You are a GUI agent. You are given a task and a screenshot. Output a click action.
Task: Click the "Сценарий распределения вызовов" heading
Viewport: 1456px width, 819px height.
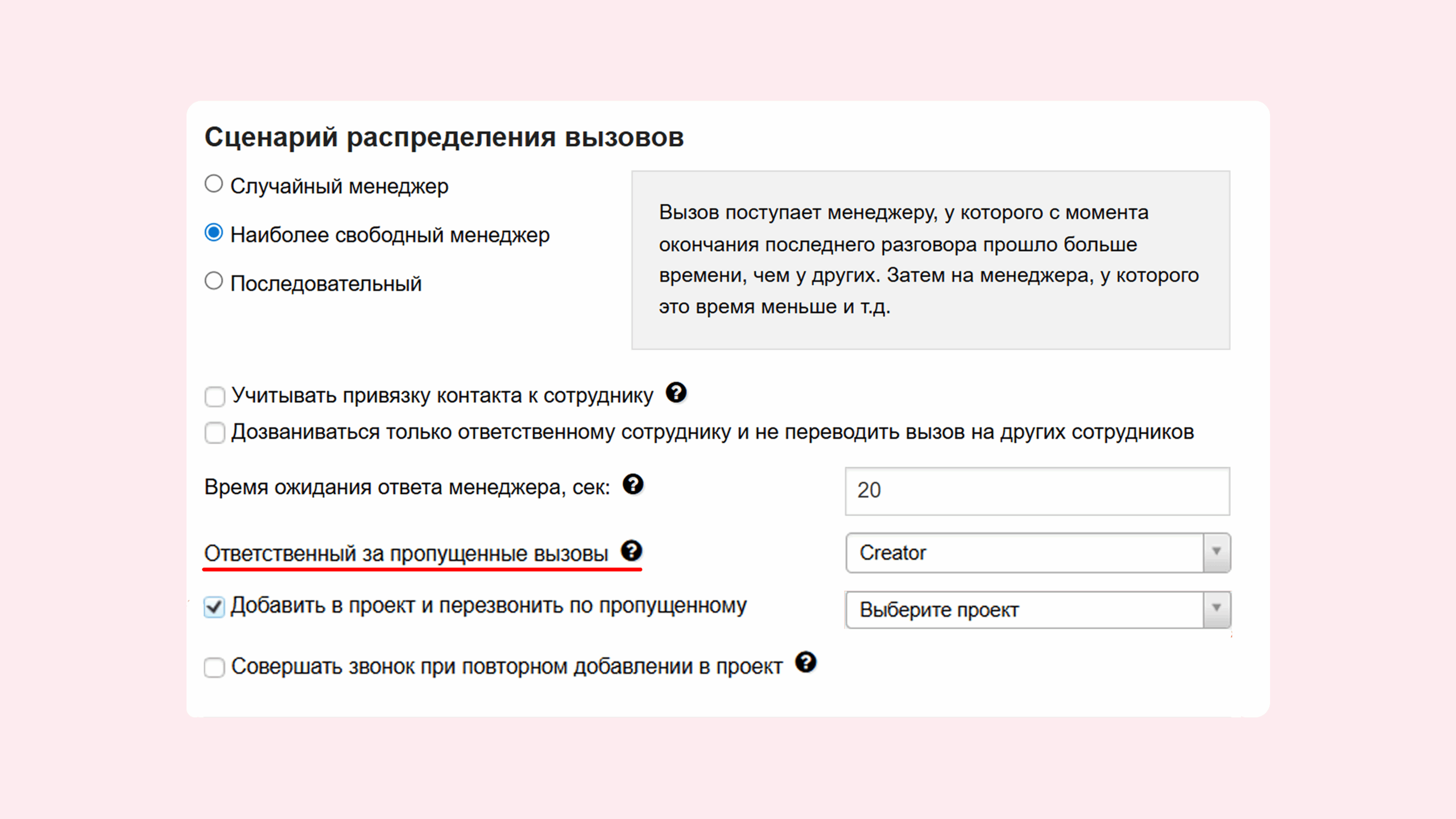[x=444, y=137]
